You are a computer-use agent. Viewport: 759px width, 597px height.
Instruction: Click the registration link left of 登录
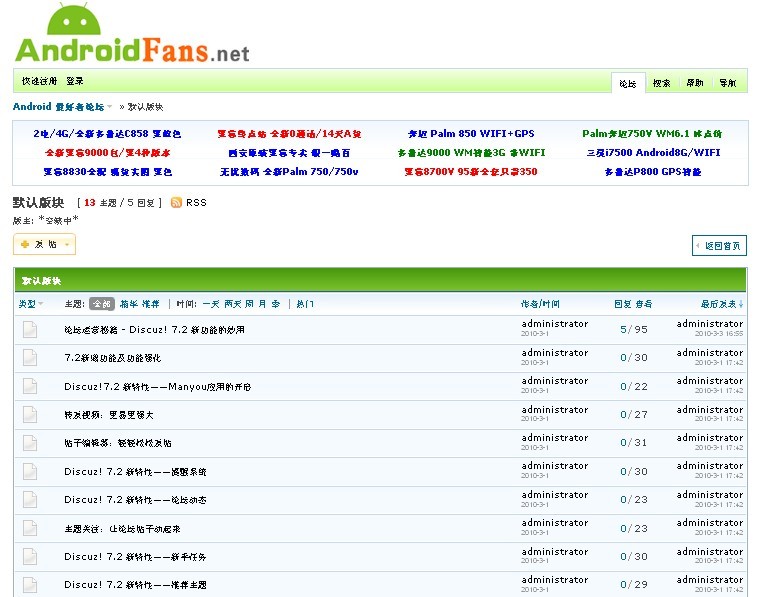[x=39, y=81]
